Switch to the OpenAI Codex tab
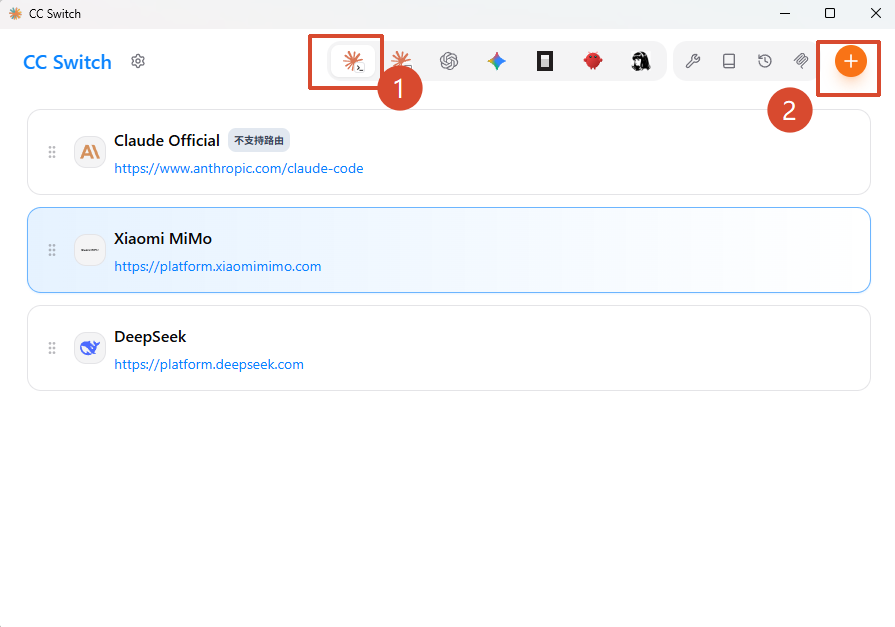This screenshot has width=895, height=627. click(x=449, y=61)
